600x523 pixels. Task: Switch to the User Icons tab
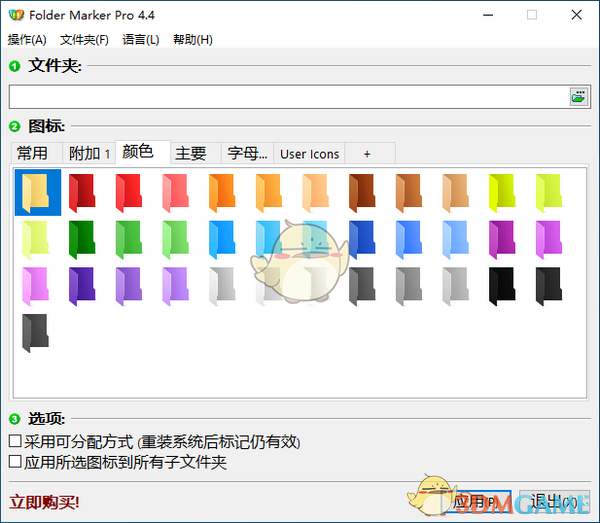[309, 154]
